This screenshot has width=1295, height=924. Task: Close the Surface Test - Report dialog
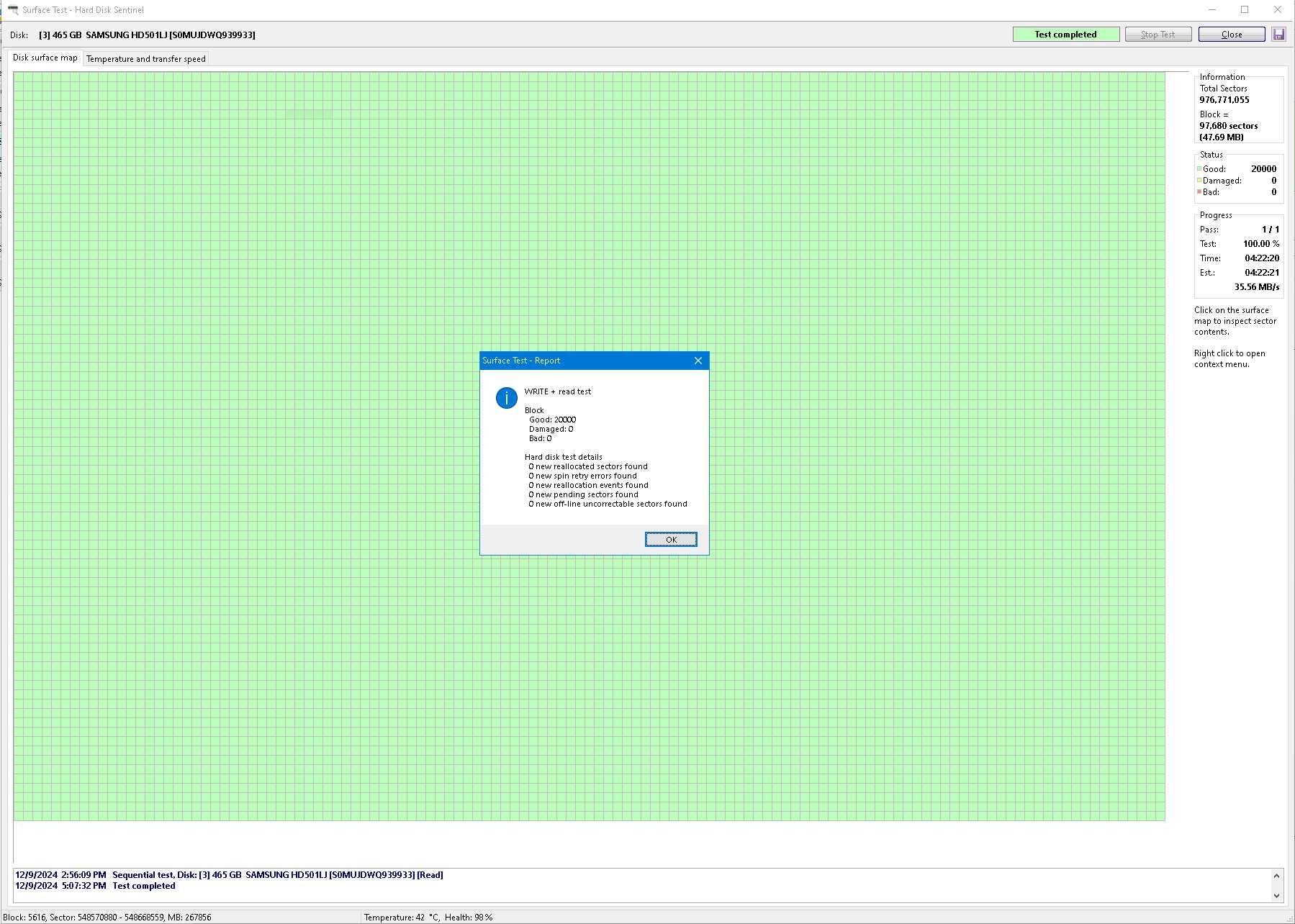698,361
